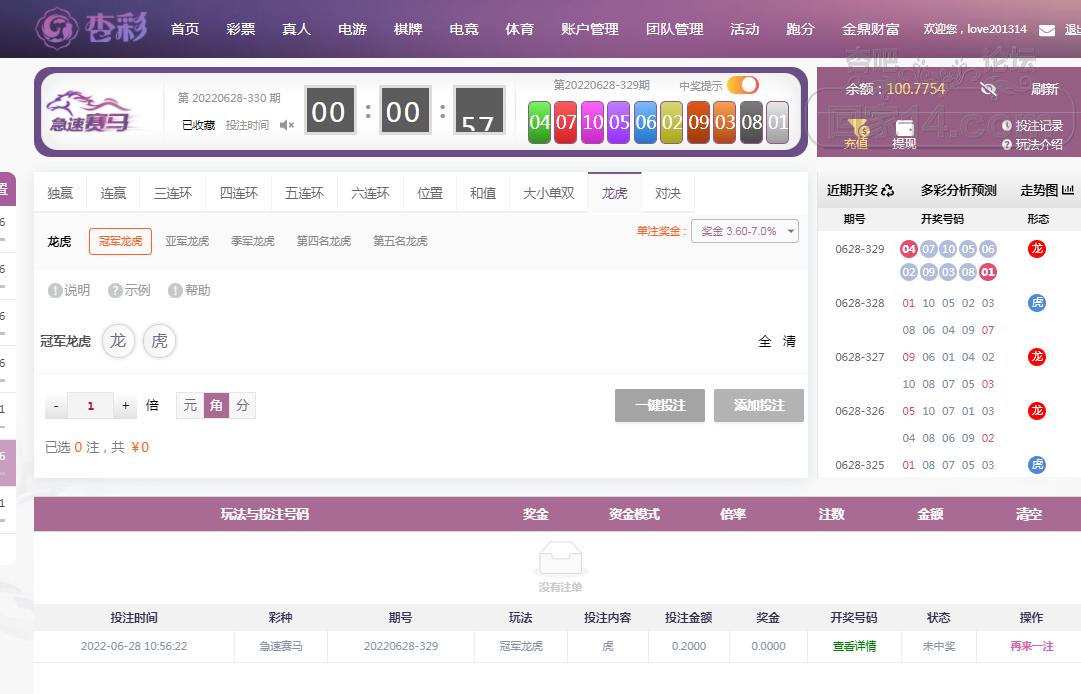Click the mail envelope icon in header
1081x694 pixels.
click(x=1047, y=30)
